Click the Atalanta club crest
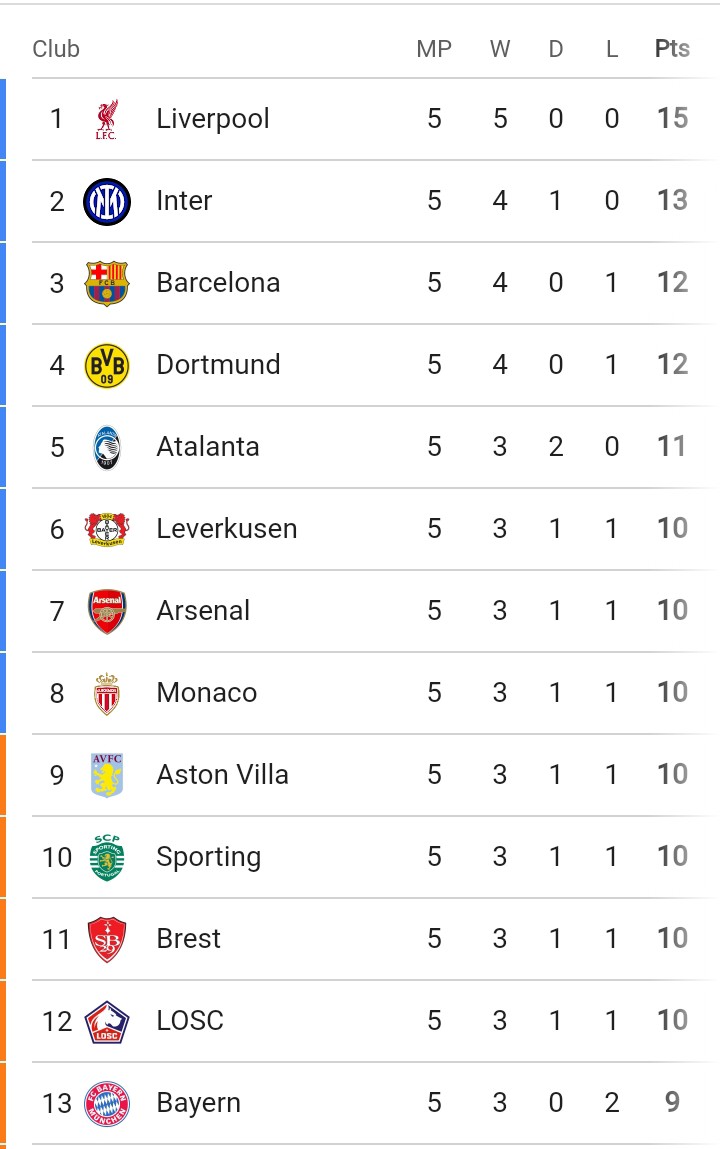Screen dimensions: 720x1149 [107, 448]
